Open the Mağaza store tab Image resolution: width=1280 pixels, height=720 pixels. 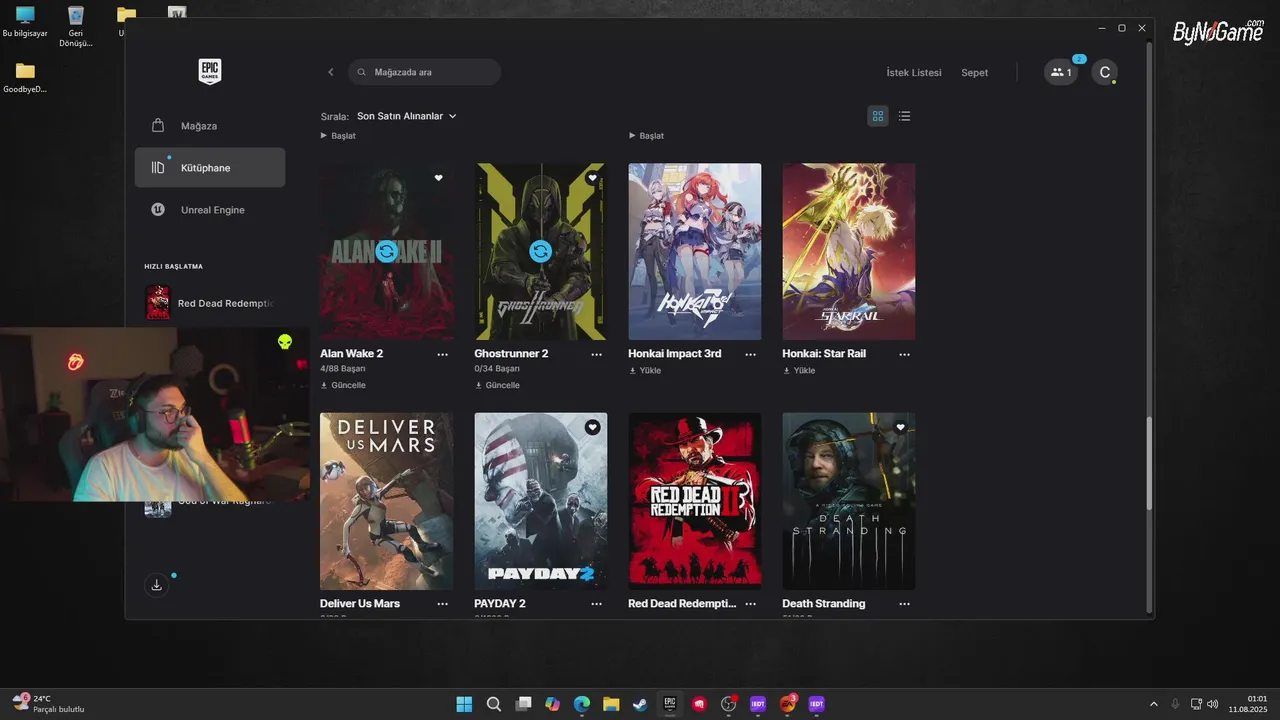(x=210, y=126)
